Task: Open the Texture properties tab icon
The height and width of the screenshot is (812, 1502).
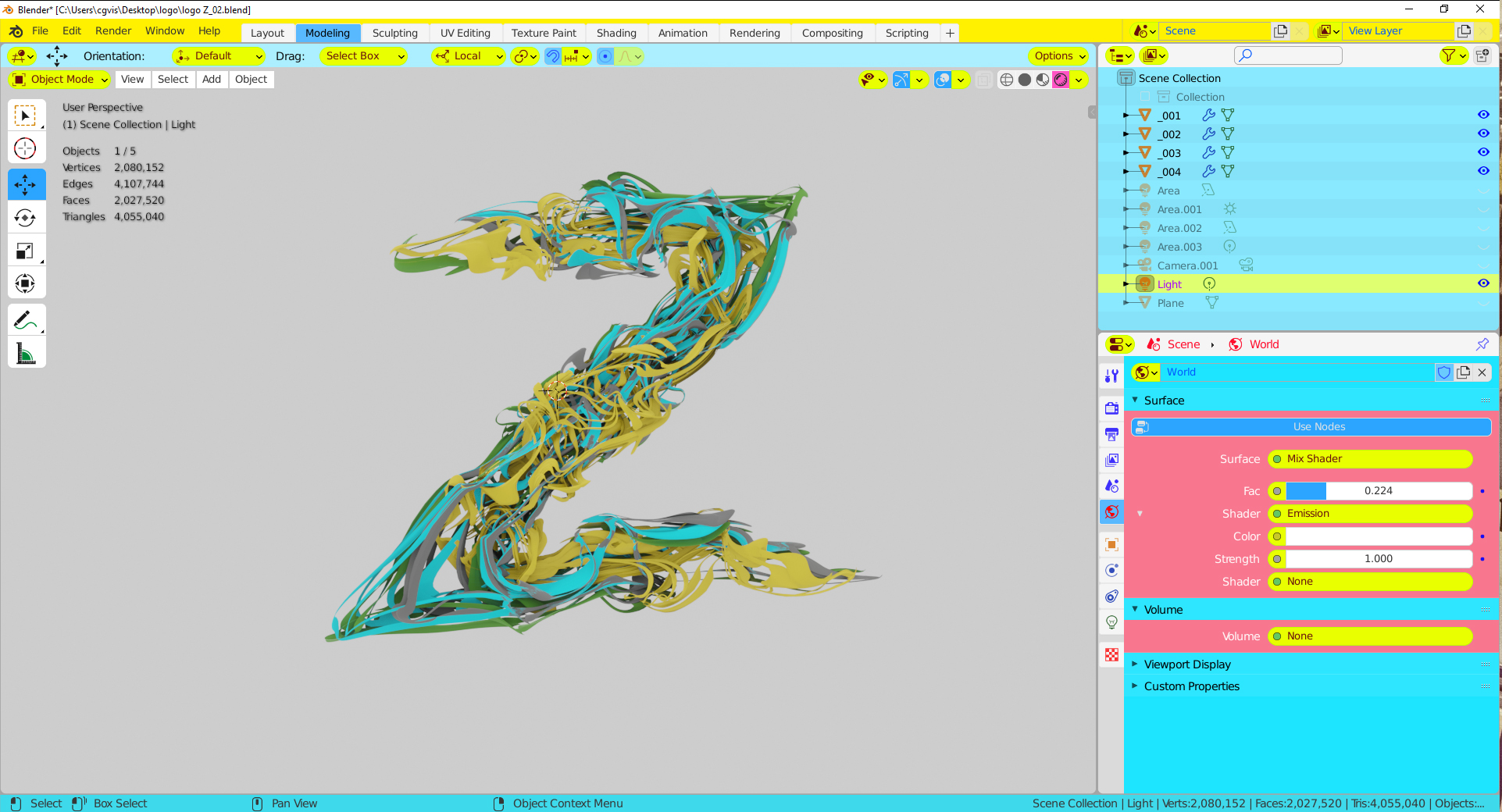Action: pyautogui.click(x=1111, y=654)
